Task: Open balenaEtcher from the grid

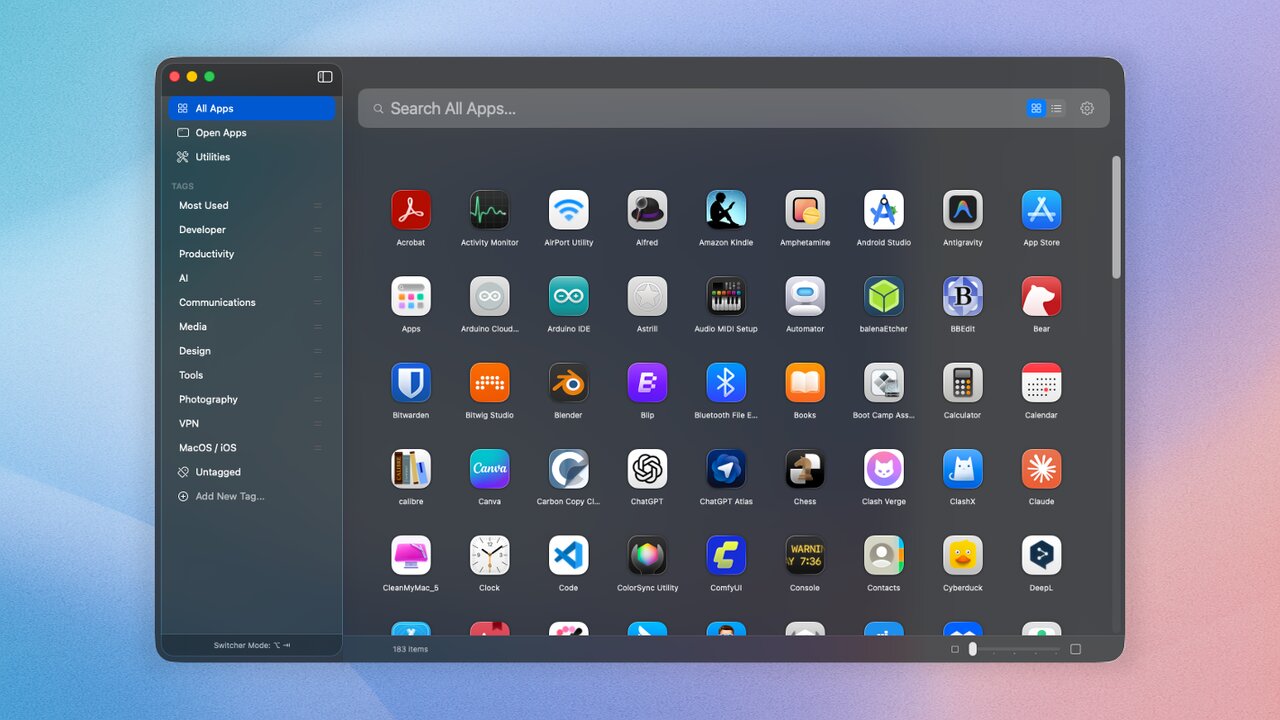Action: pos(884,296)
